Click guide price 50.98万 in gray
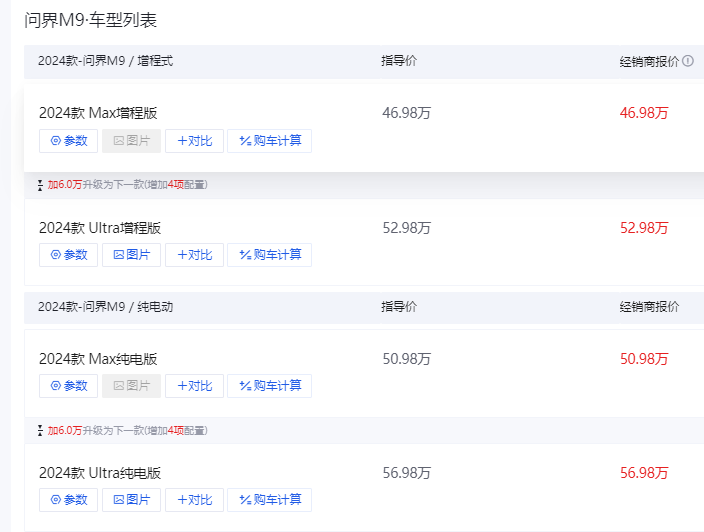The height and width of the screenshot is (532, 704). (406, 359)
